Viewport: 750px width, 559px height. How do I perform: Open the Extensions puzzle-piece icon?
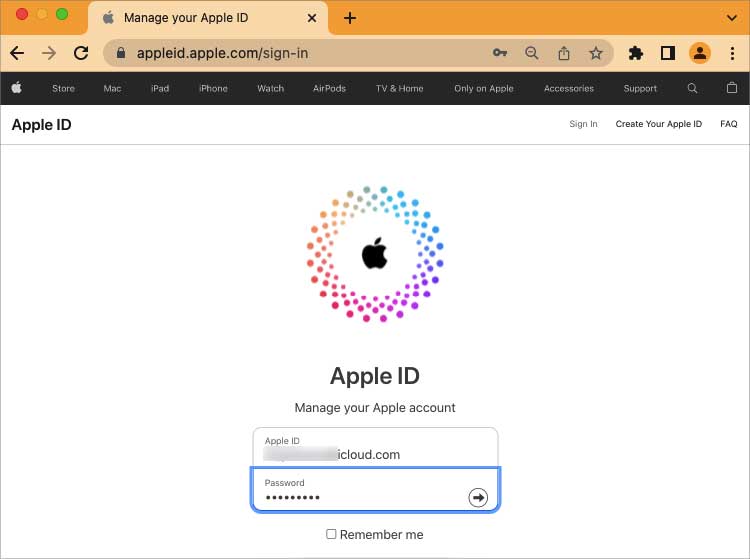(x=636, y=53)
